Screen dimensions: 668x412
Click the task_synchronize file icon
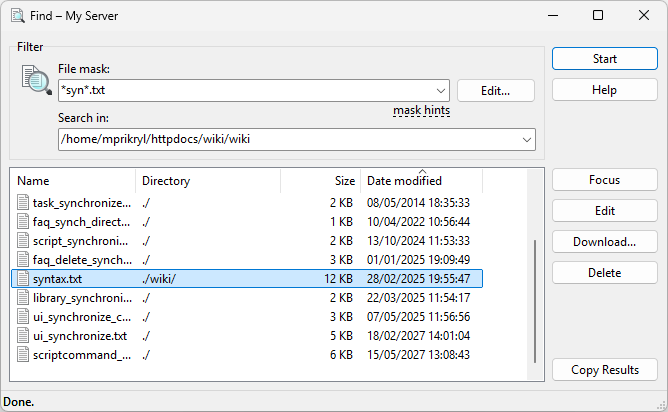pyautogui.click(x=23, y=202)
